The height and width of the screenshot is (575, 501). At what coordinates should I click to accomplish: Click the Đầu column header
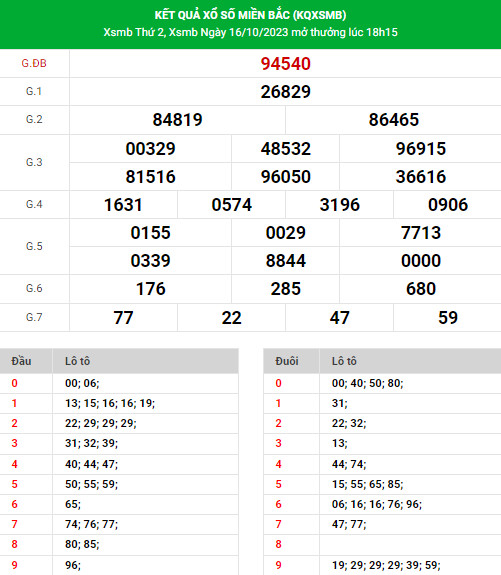(x=21, y=361)
